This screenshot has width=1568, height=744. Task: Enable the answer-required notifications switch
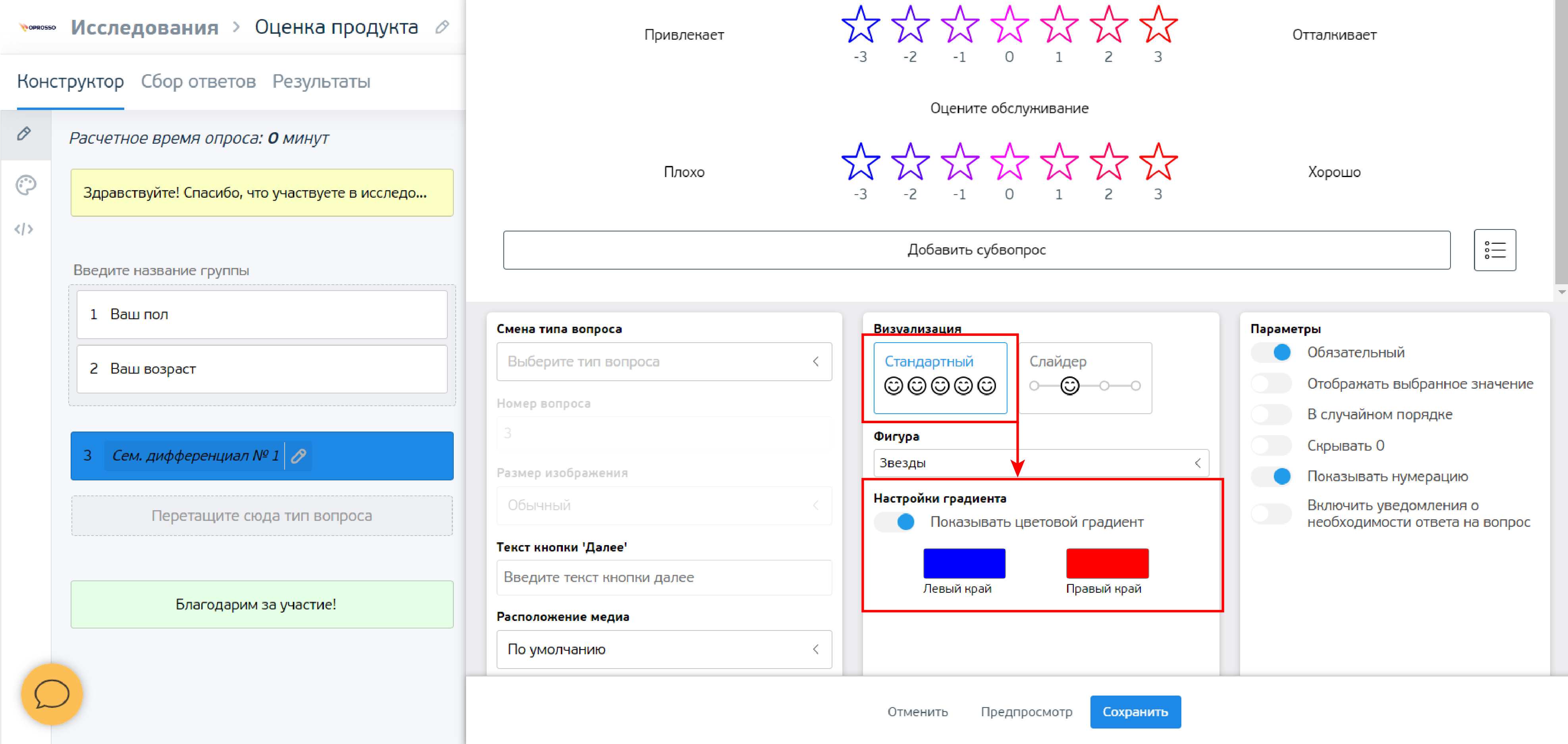pos(1271,514)
